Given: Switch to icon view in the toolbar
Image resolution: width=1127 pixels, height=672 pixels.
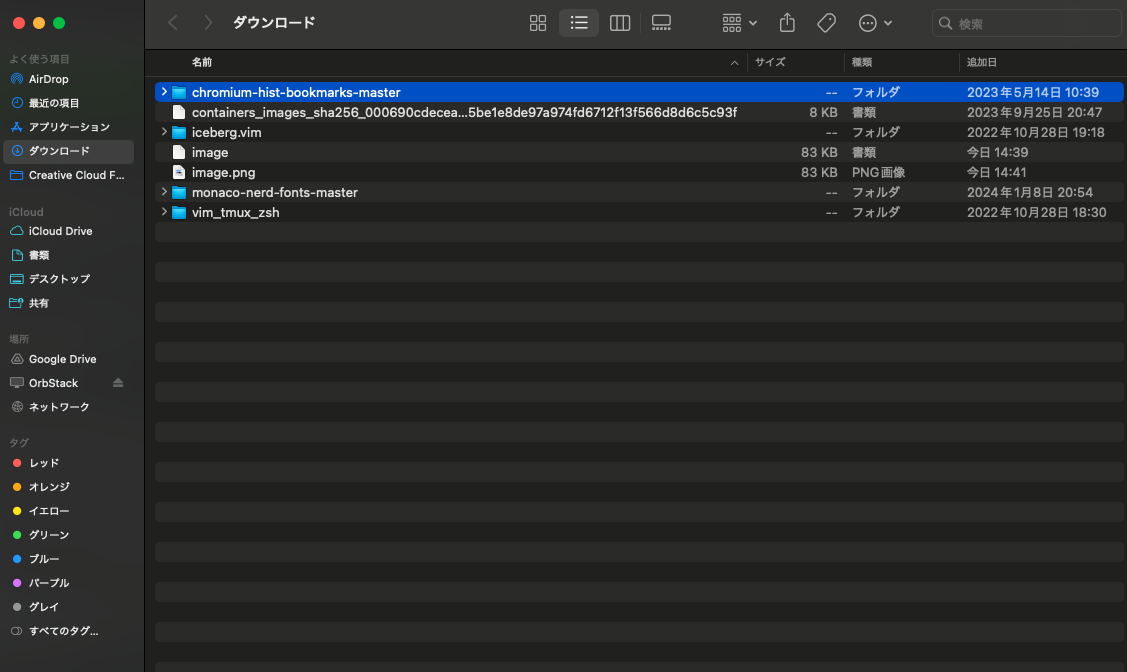Looking at the screenshot, I should [538, 22].
